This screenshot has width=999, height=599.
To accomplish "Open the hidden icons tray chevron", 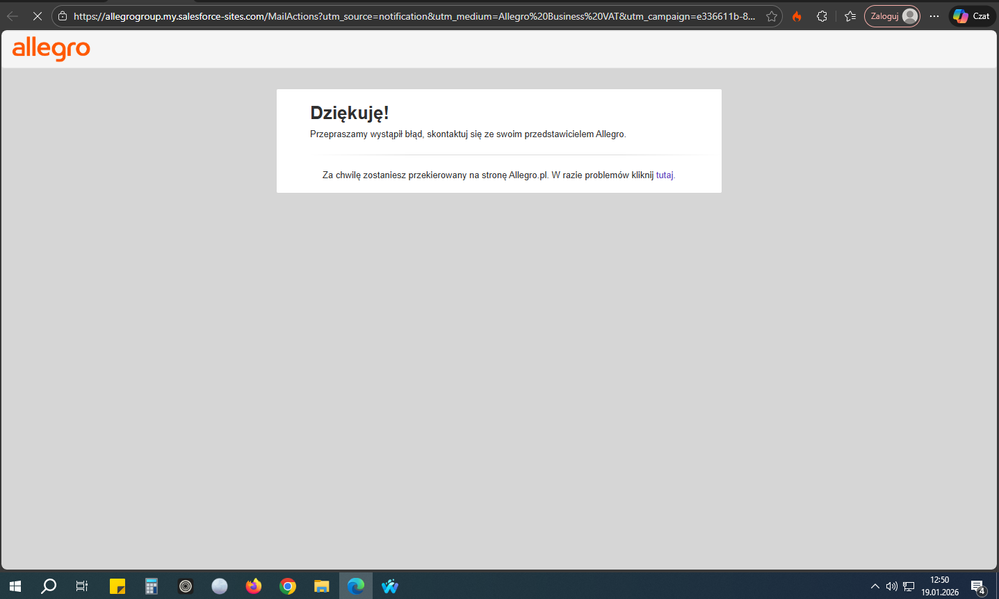I will [x=874, y=586].
